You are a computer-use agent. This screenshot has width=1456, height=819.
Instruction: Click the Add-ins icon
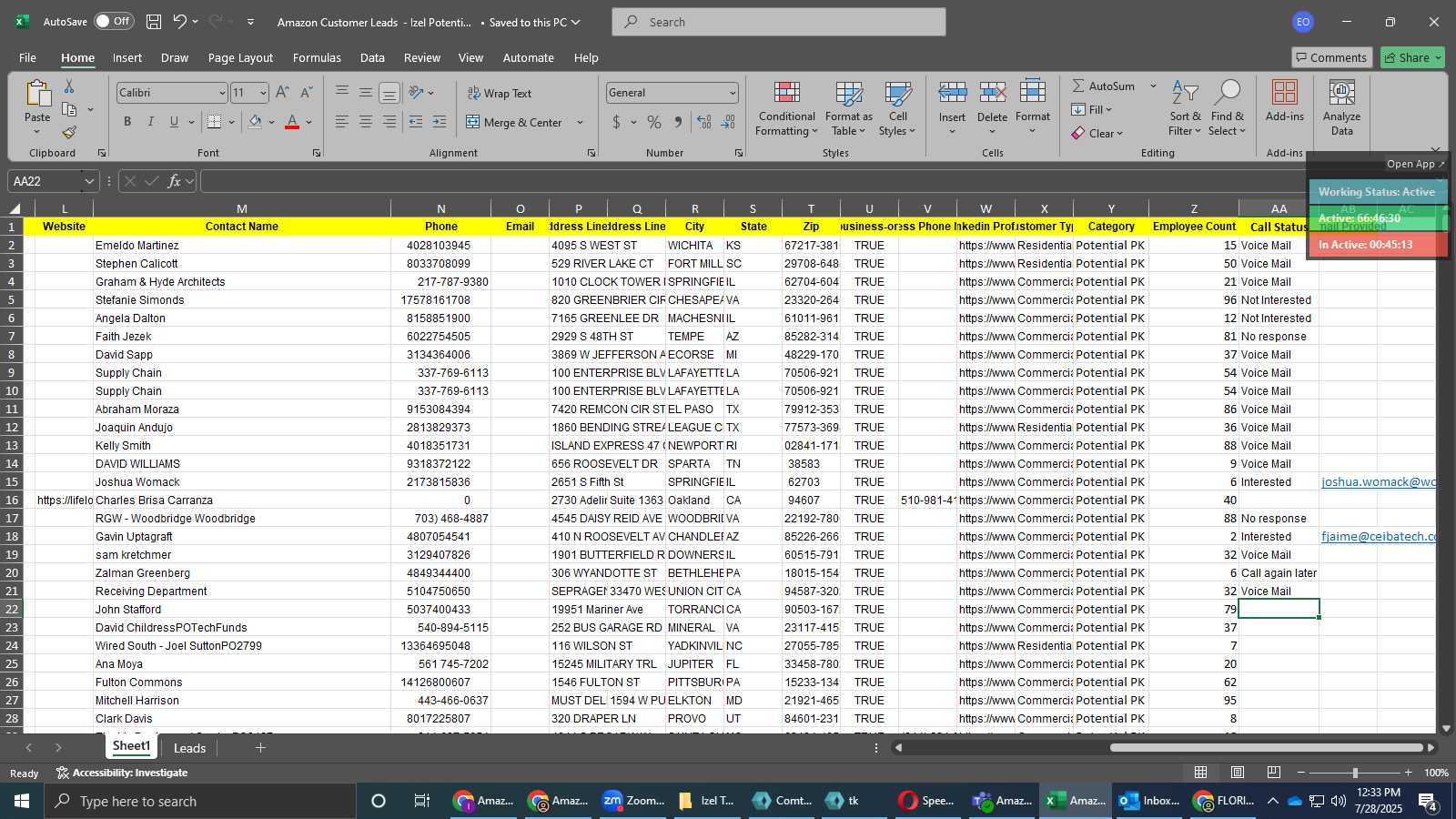click(1284, 94)
